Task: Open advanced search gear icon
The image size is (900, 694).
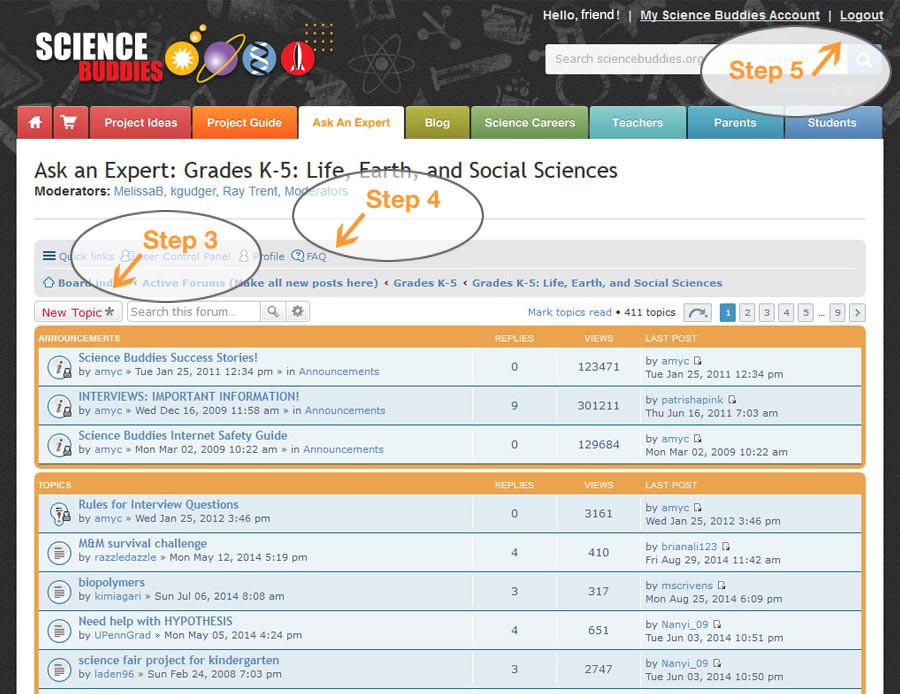Action: pyautogui.click(x=297, y=312)
